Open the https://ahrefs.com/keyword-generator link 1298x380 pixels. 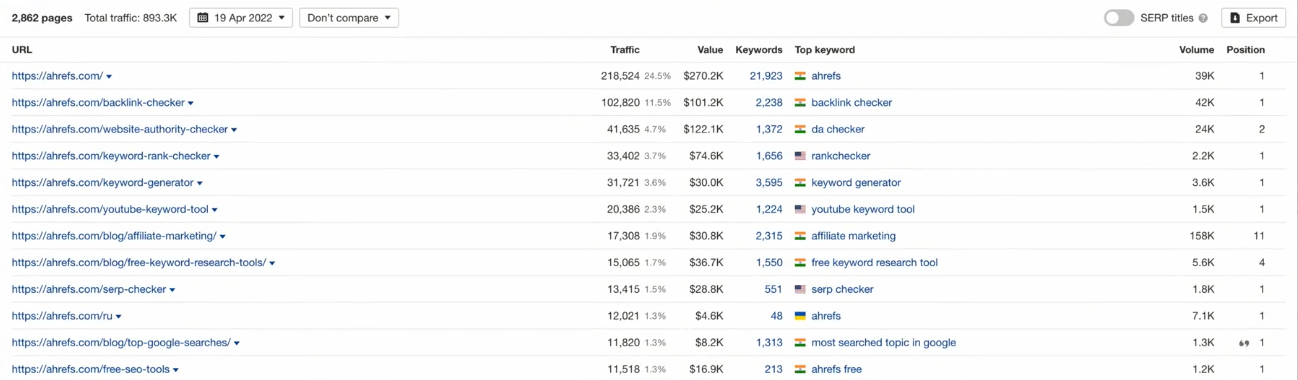pyautogui.click(x=103, y=183)
